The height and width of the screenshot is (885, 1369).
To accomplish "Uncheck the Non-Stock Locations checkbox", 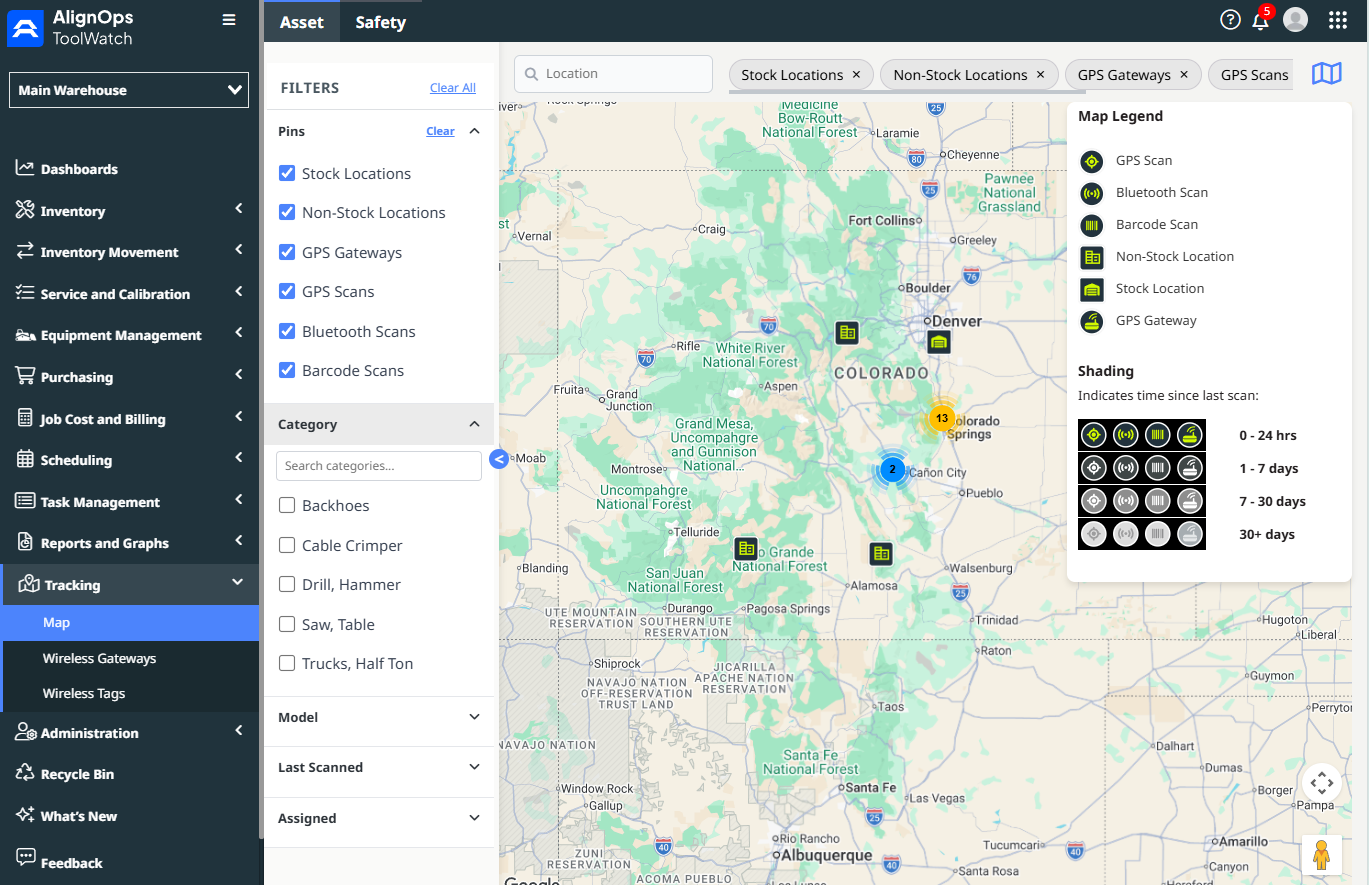I will [287, 212].
